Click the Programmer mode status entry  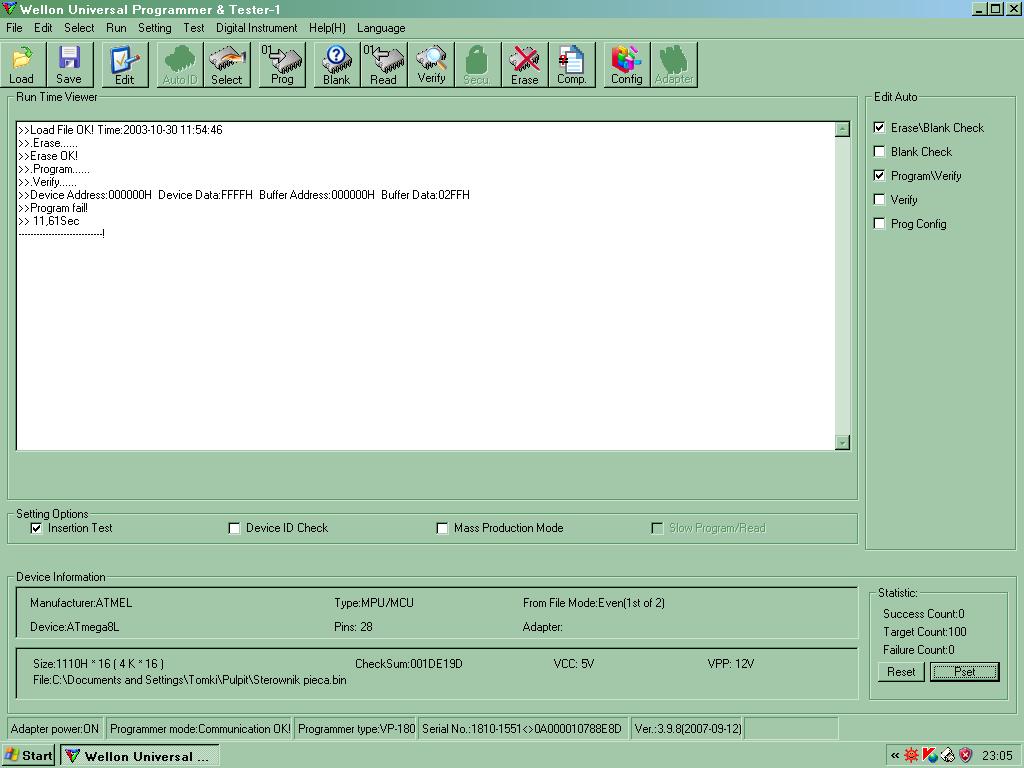click(200, 729)
